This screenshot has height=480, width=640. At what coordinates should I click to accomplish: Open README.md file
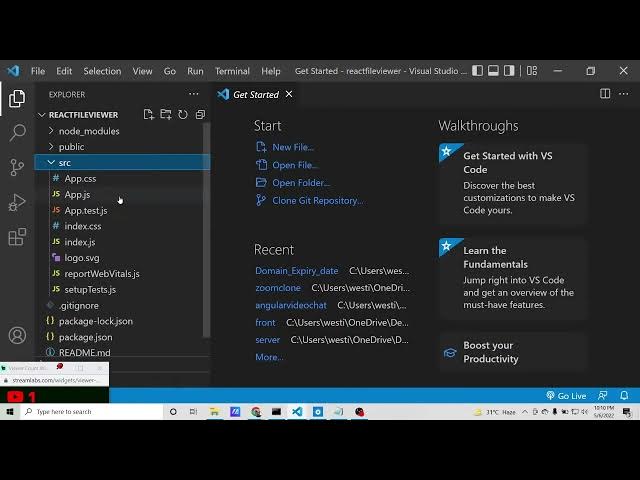click(123, 352)
